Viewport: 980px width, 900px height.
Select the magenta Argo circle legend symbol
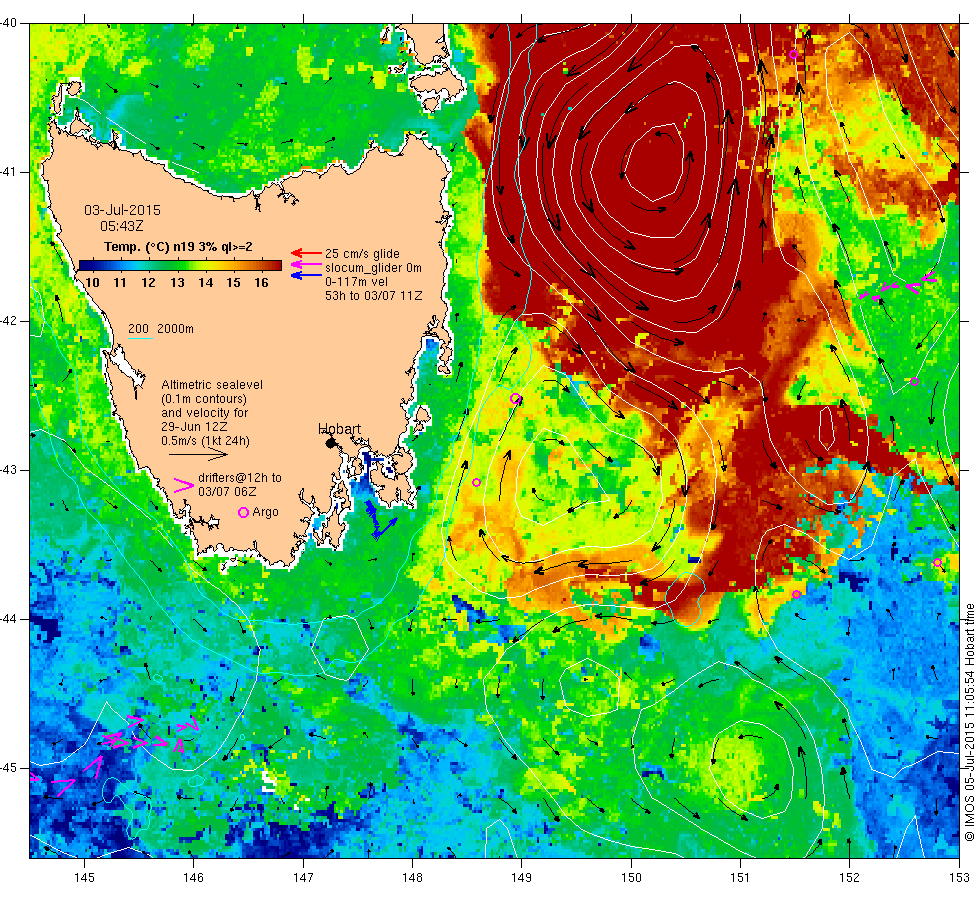[243, 512]
